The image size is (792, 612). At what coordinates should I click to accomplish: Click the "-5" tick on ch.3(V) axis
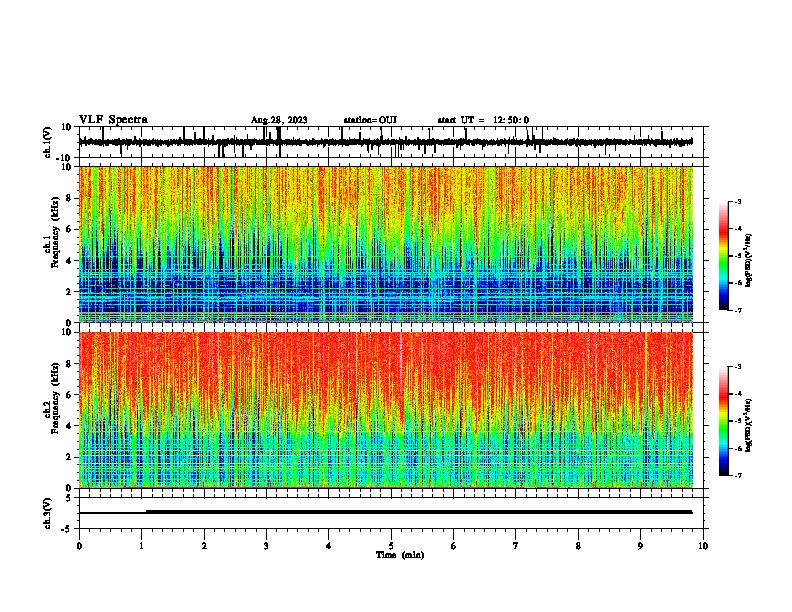point(67,529)
